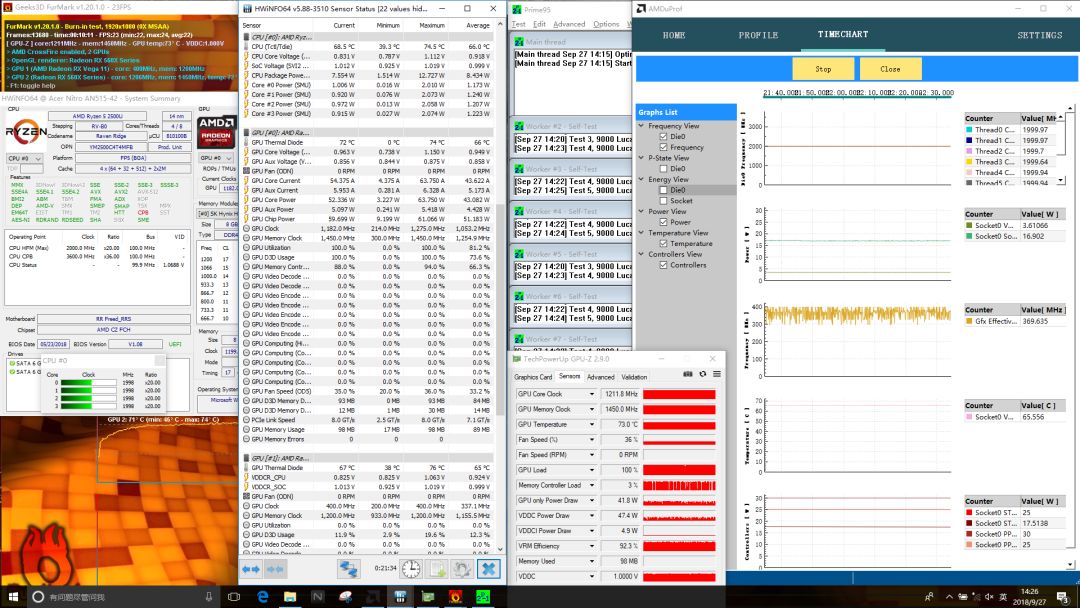Click HWiNFO shrink sensor columns arrows icon
The image size is (1080, 608).
pyautogui.click(x=275, y=569)
